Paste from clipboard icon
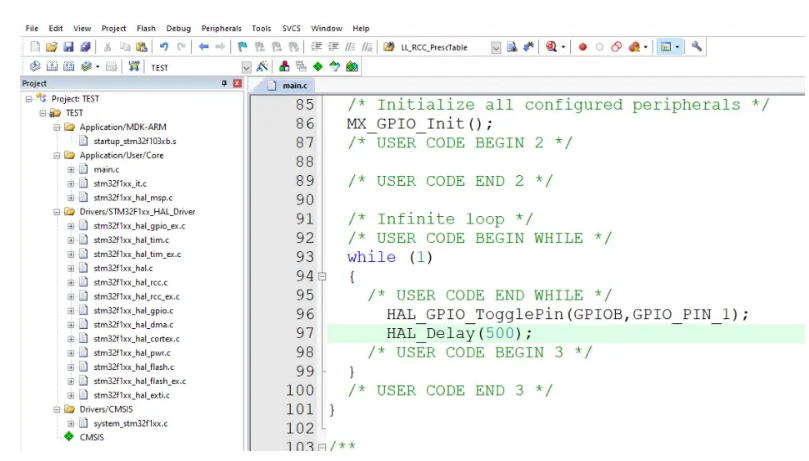 coord(141,47)
